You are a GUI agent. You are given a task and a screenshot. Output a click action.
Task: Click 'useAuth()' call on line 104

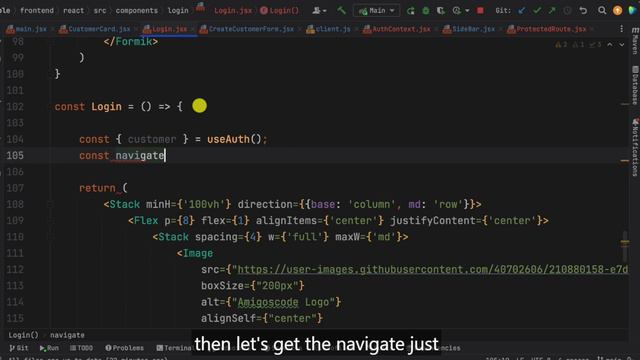pyautogui.click(x=234, y=139)
